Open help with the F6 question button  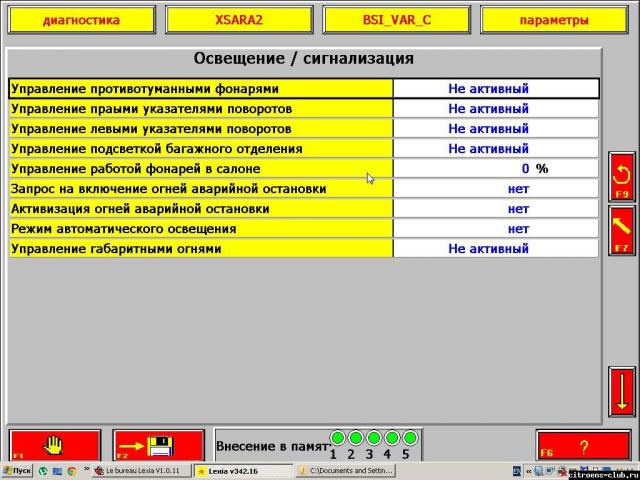coord(583,447)
